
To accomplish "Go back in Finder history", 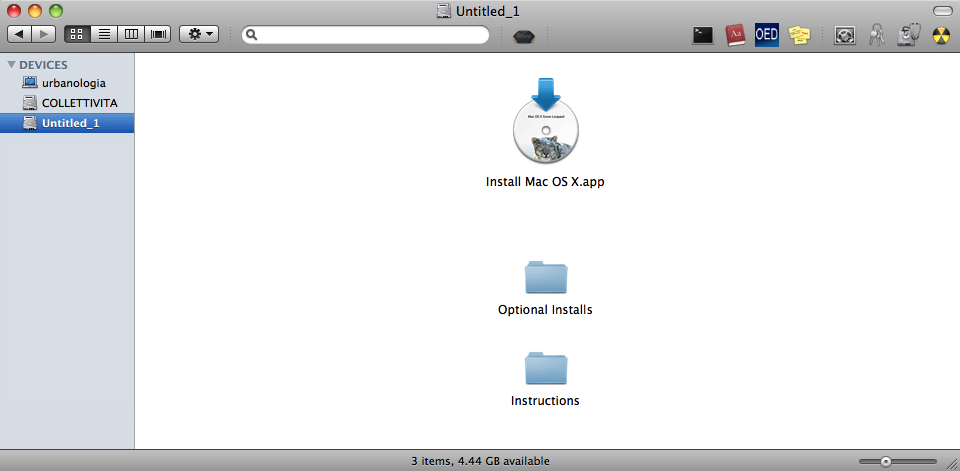I will pyautogui.click(x=19, y=34).
